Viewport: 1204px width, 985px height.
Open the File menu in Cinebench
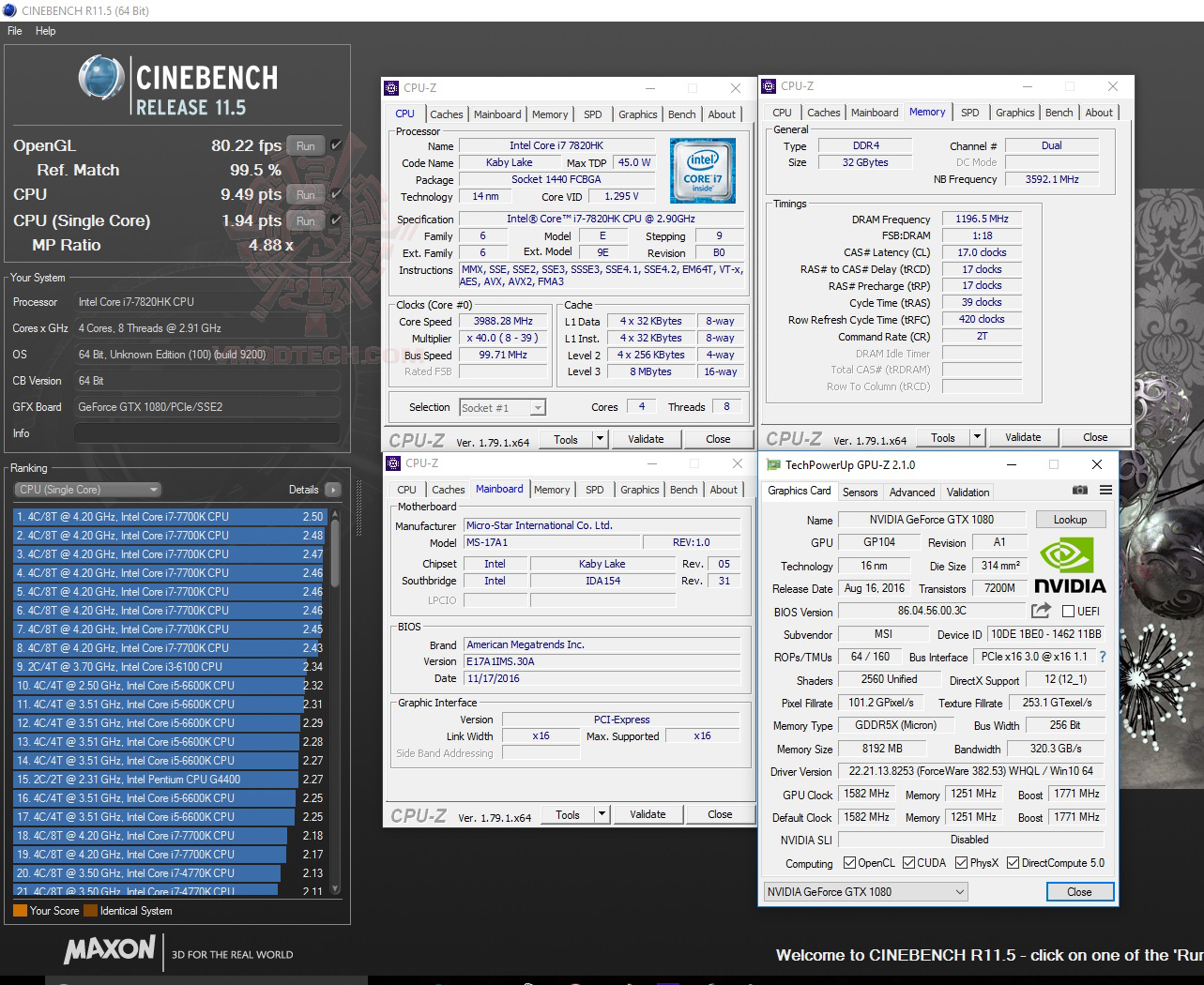click(15, 31)
